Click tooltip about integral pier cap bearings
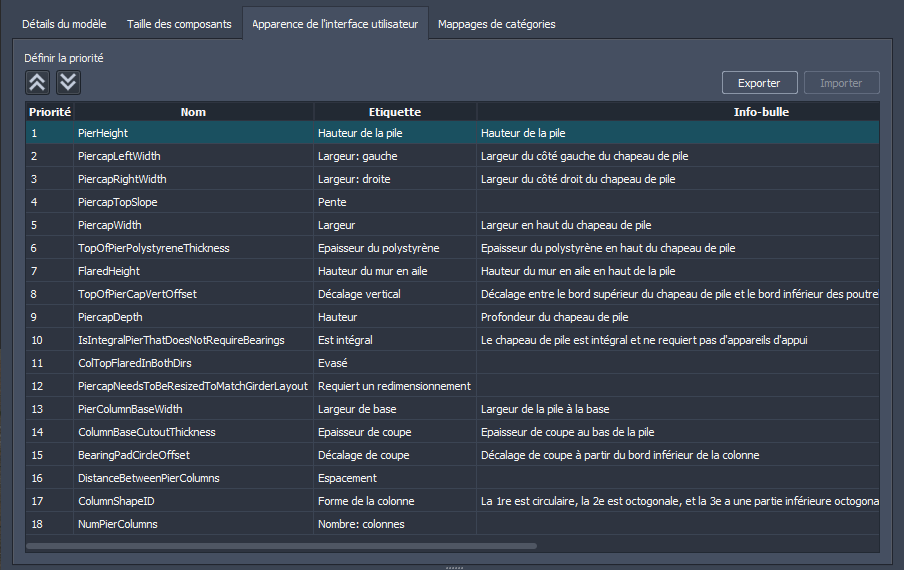The image size is (904, 570). click(x=678, y=340)
